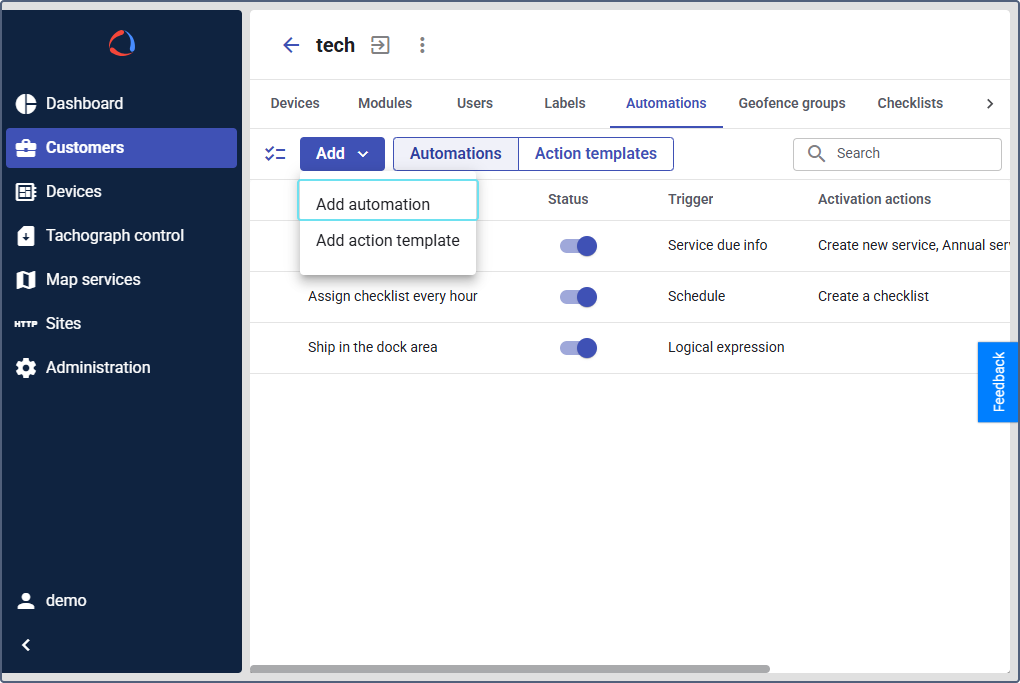This screenshot has width=1020, height=683.
Task: Click the login-as icon next to tech
Action: click(380, 45)
